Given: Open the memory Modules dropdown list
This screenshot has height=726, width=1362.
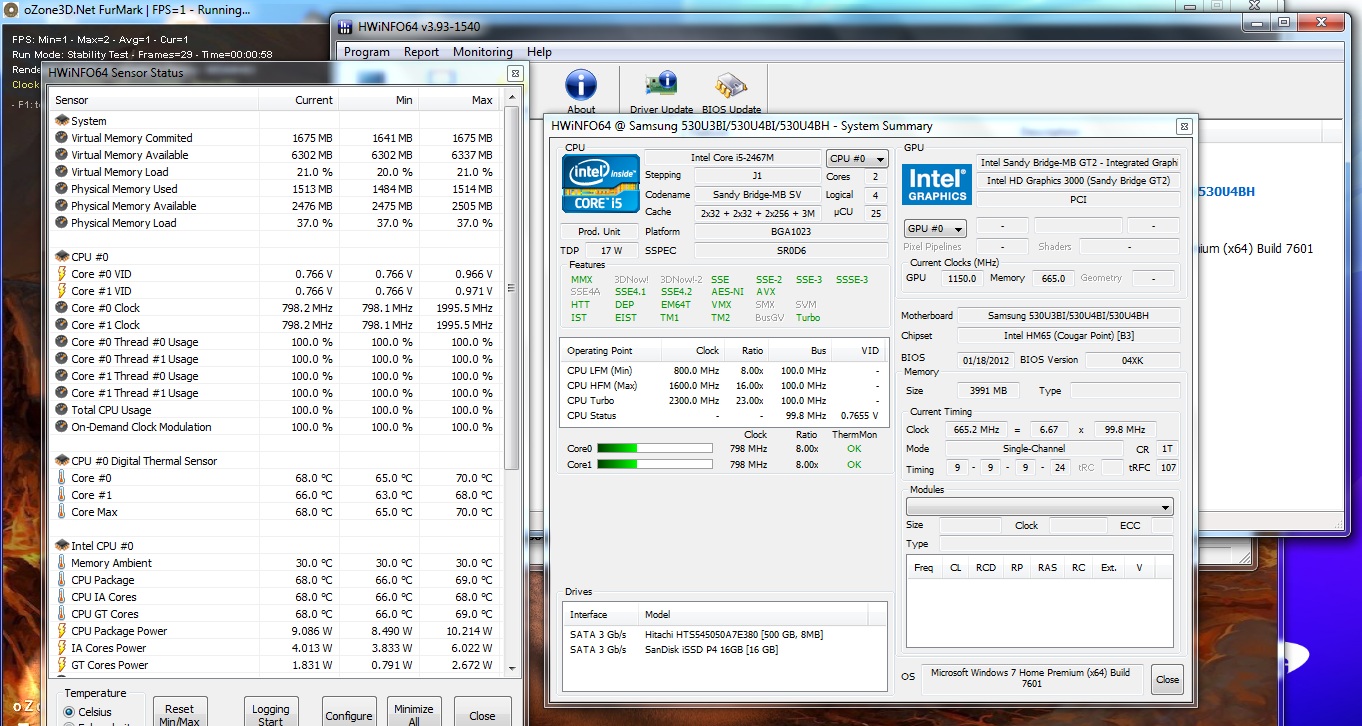Looking at the screenshot, I should (x=1039, y=507).
